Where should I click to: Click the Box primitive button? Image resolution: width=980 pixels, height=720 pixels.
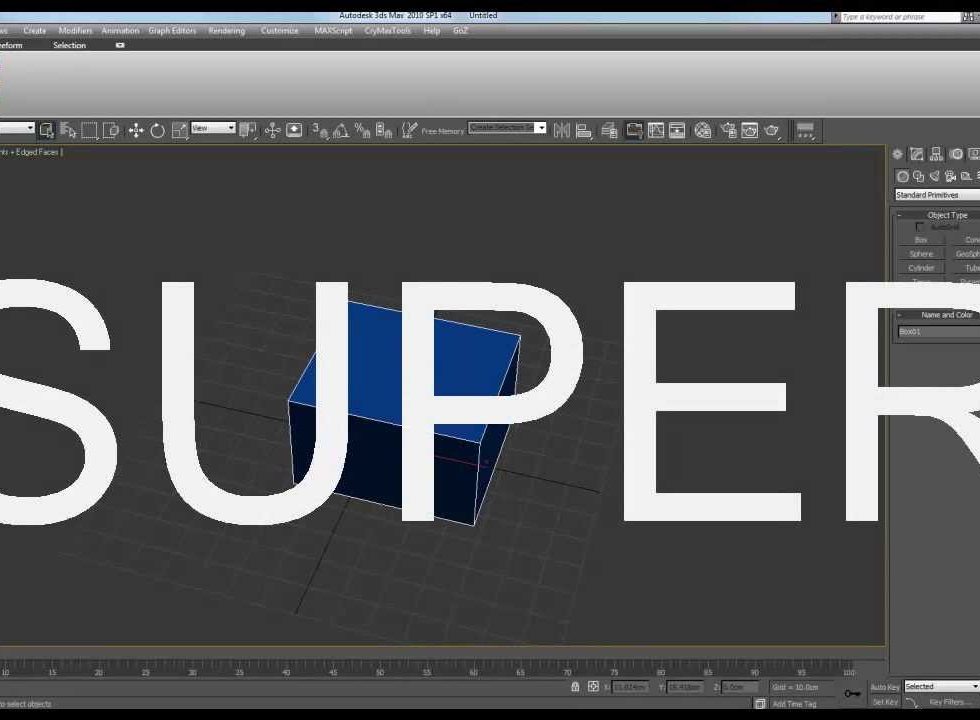[921, 240]
